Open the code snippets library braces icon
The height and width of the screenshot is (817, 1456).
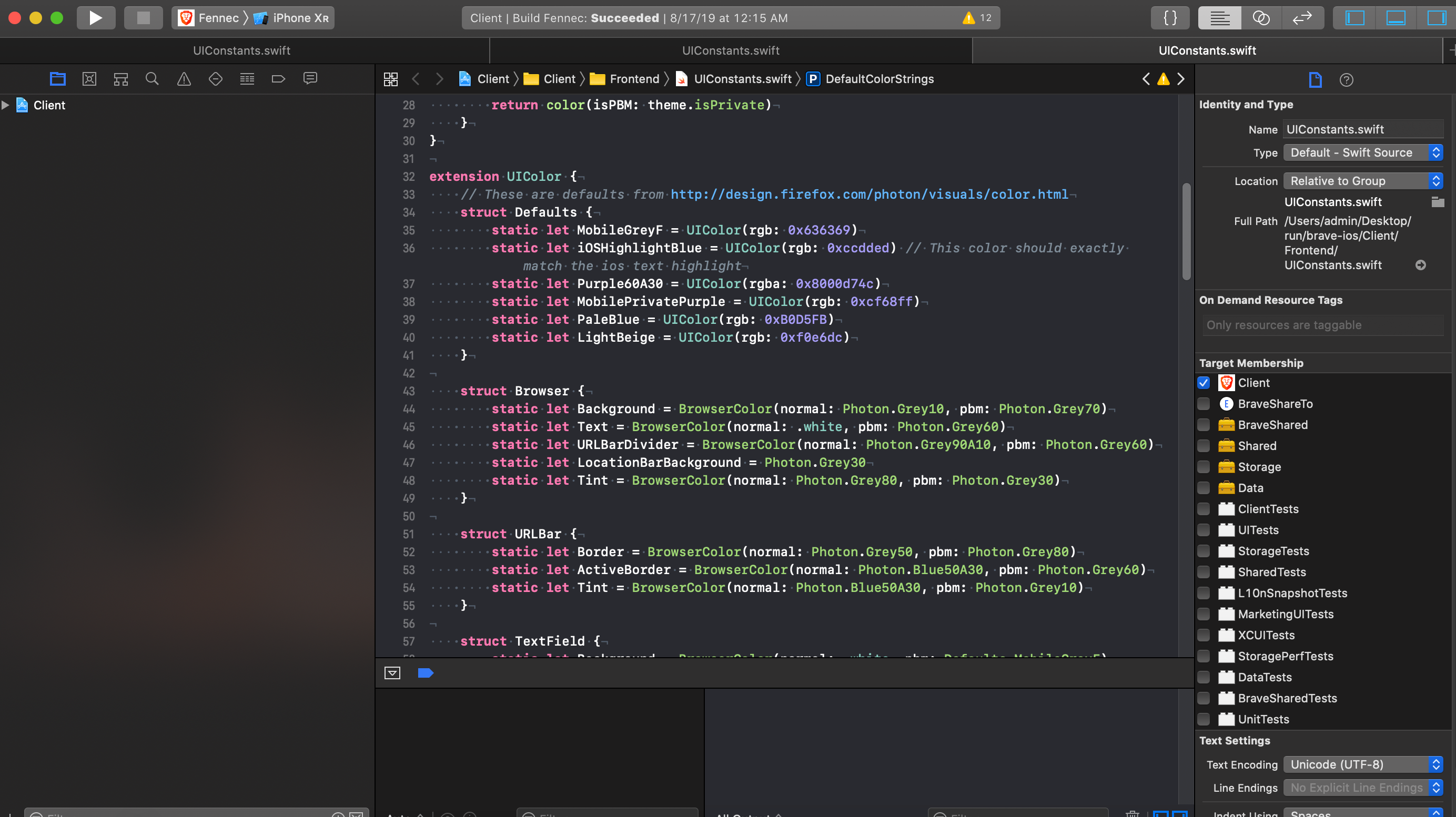[1170, 17]
